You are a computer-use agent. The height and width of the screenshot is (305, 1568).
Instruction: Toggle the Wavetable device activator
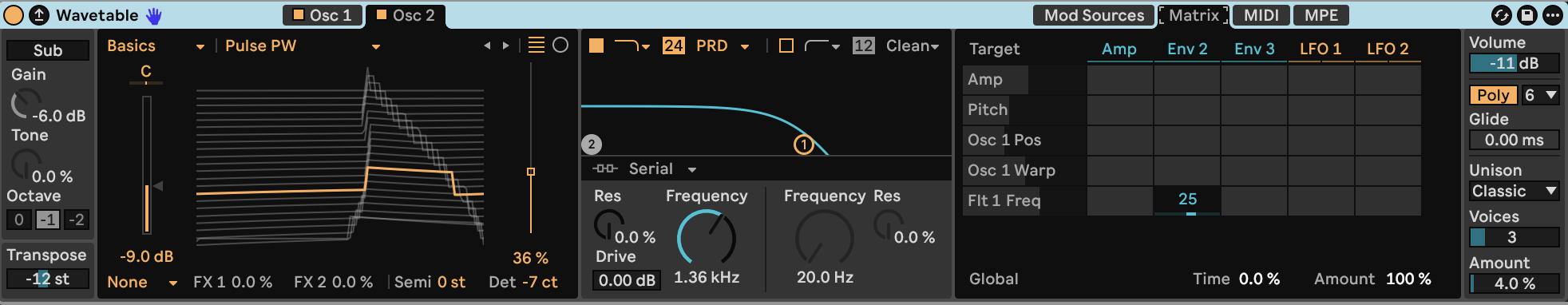14,14
